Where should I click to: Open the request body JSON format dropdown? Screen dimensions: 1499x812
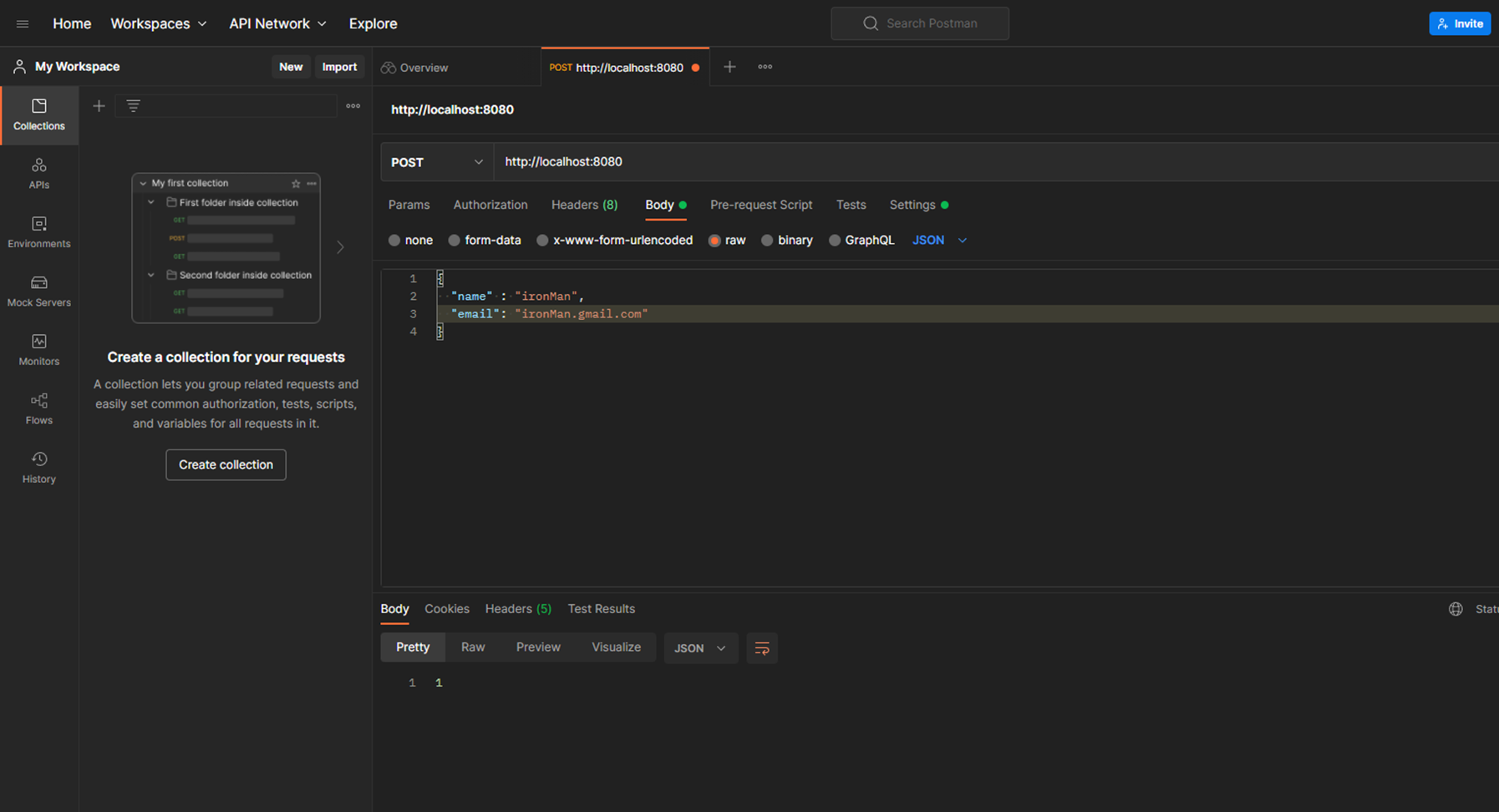[939, 241]
